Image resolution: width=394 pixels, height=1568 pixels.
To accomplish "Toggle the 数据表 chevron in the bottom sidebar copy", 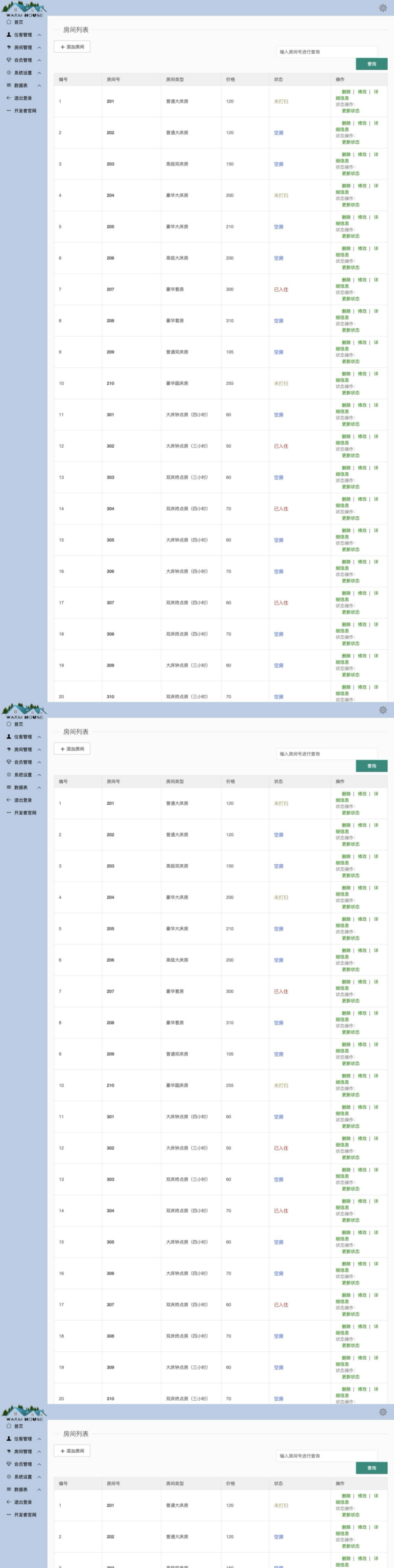I will coord(39,1490).
